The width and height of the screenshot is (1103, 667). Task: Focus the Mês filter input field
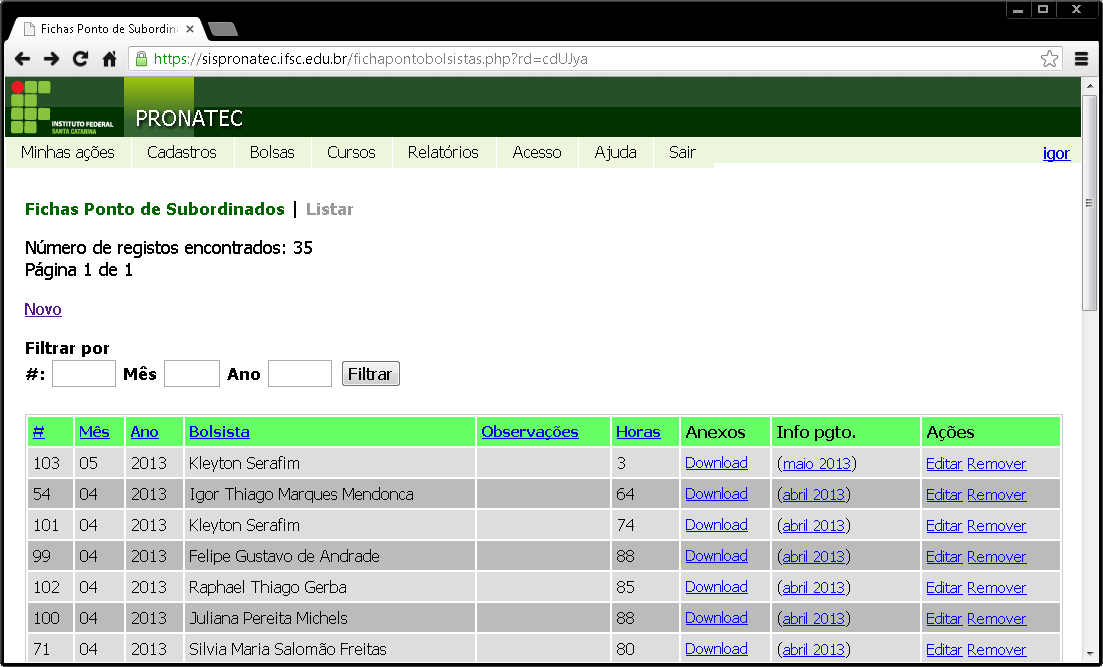[192, 374]
